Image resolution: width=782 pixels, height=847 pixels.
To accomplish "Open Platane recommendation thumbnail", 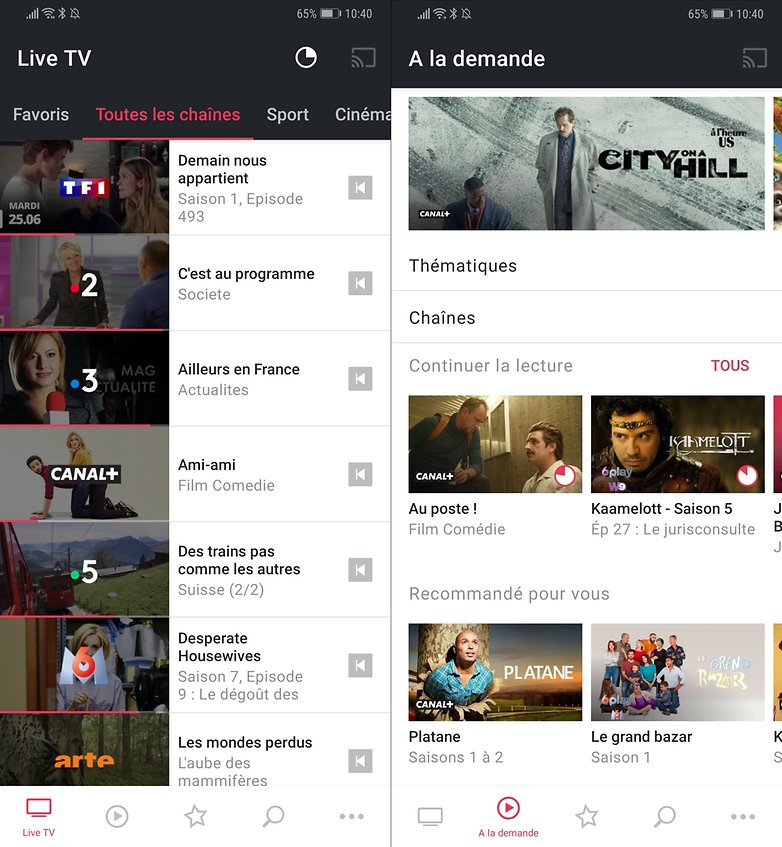I will click(x=495, y=673).
